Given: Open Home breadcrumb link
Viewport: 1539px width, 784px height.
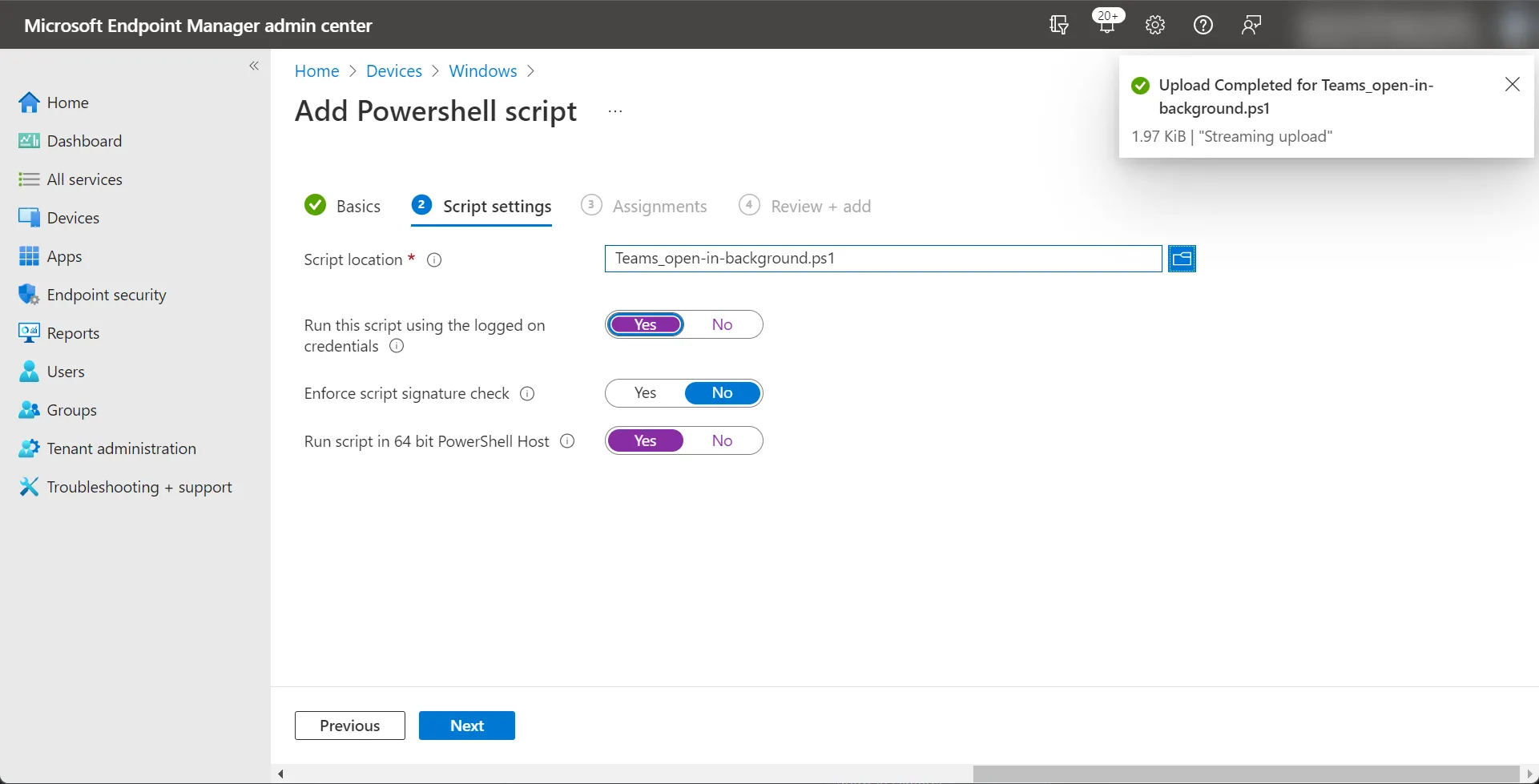Looking at the screenshot, I should coord(317,71).
